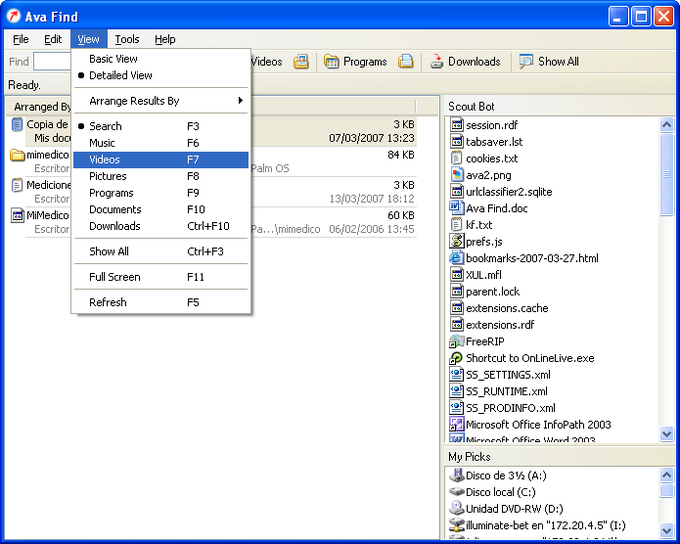Click the Word icon beside Ava Find.doc
Viewport: 680px width, 544px height.
point(456,208)
